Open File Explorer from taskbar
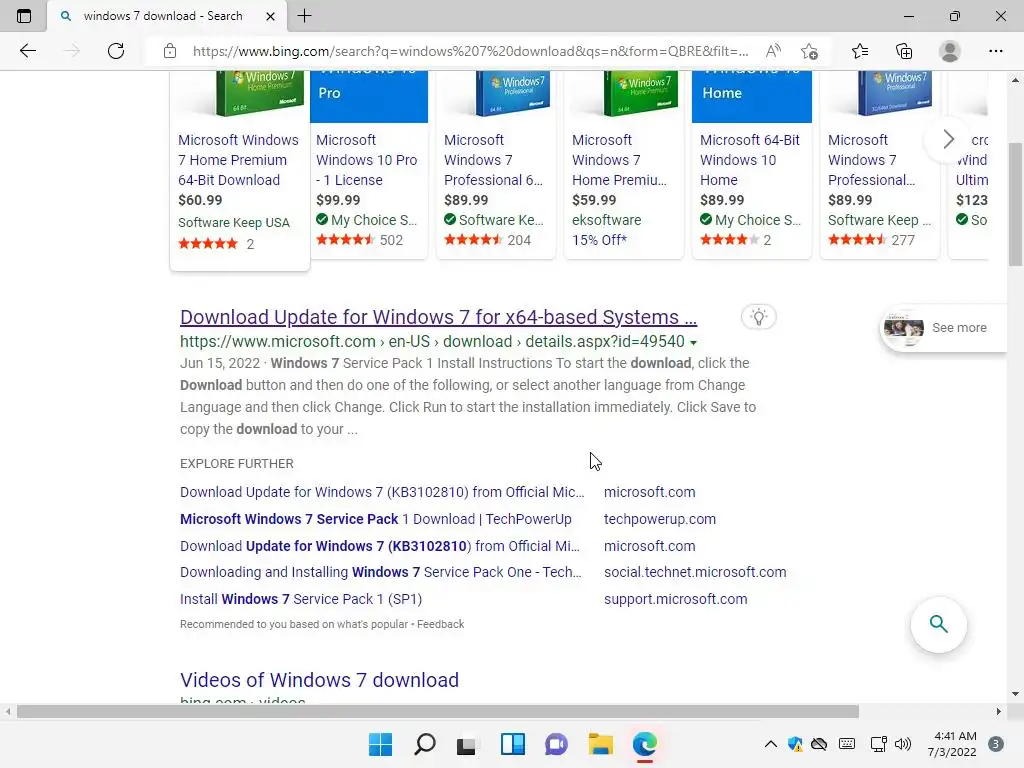The image size is (1024, 768). click(x=601, y=744)
